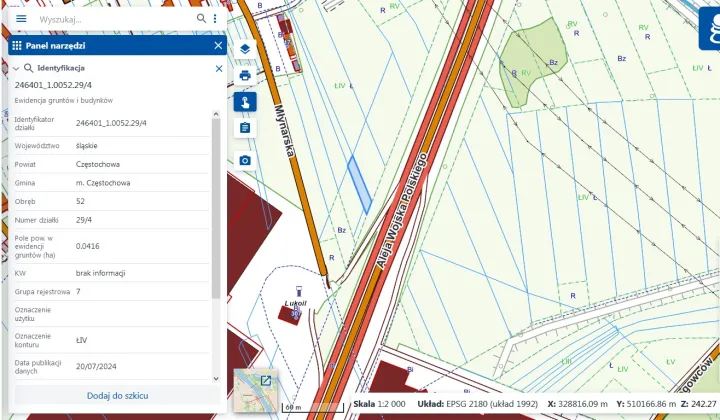Viewport: 720px width, 420px height.
Task: Open the map layers tool
Action: (245, 48)
